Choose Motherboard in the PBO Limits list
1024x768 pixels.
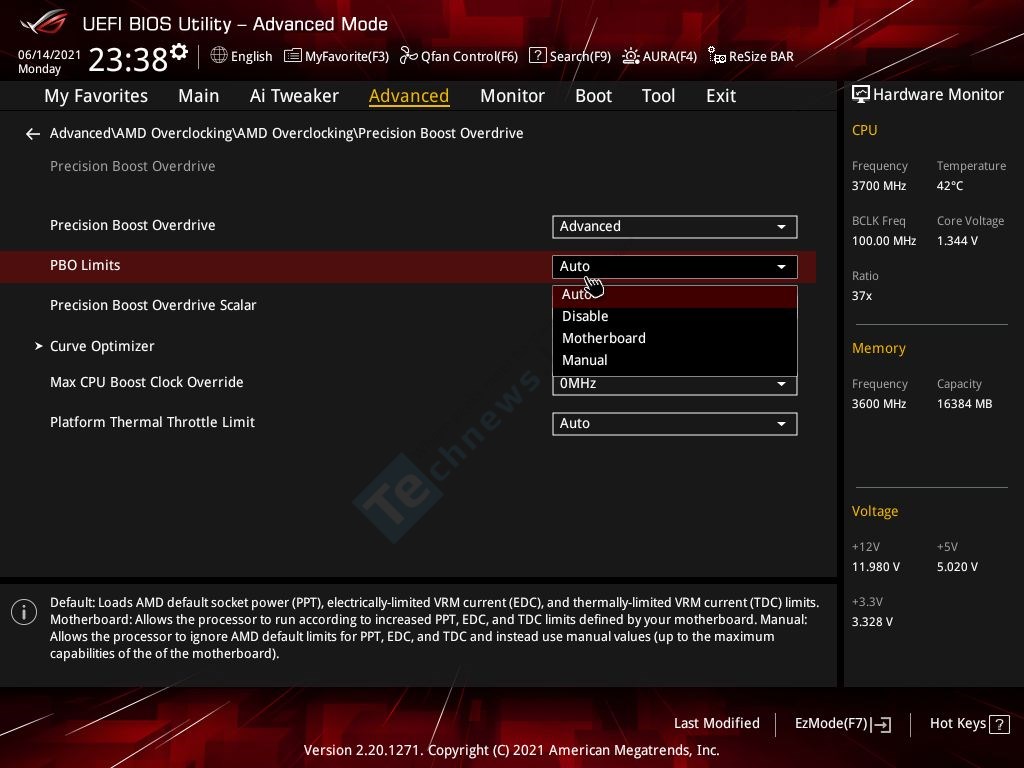(675, 338)
